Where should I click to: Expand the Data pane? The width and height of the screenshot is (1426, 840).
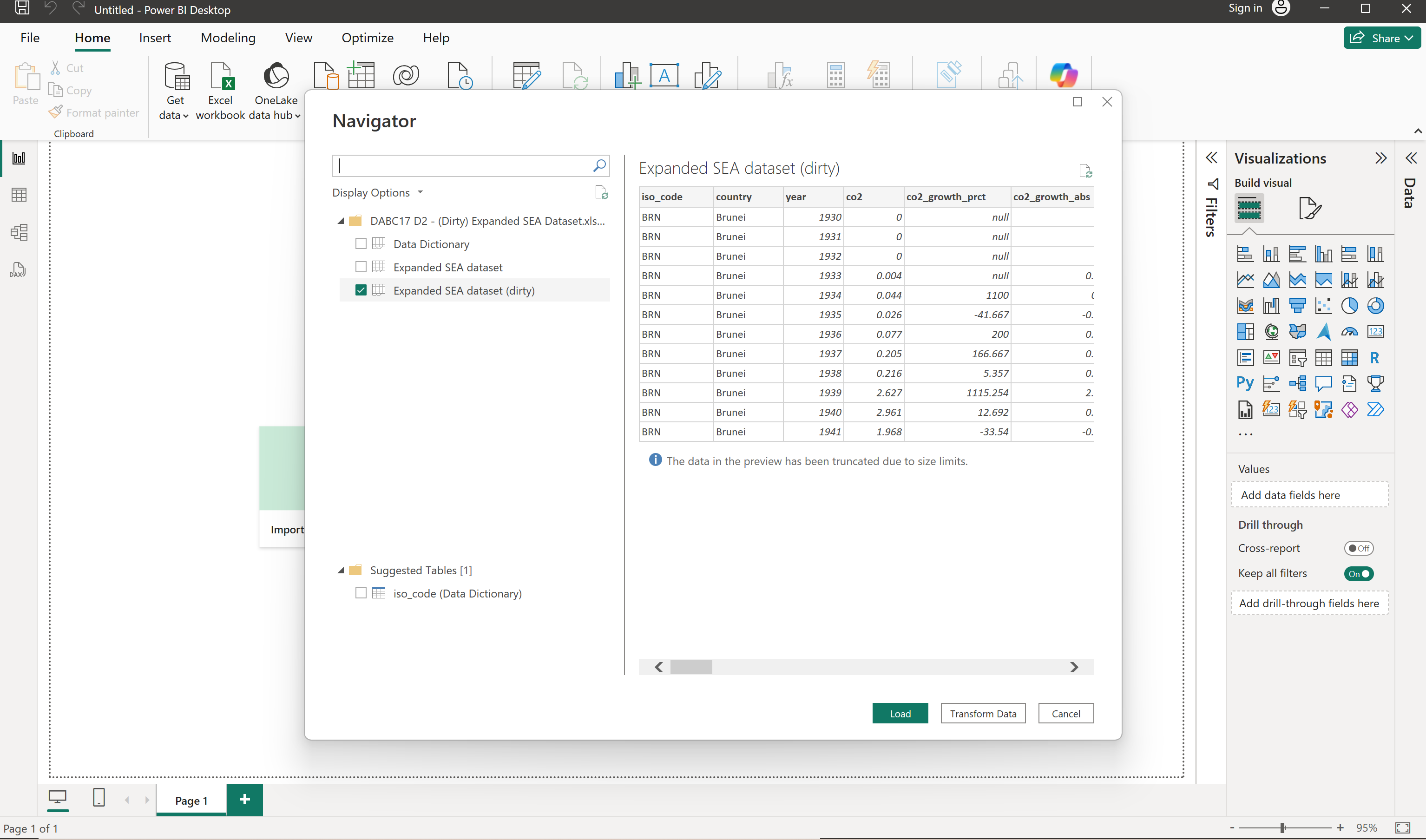1411,158
